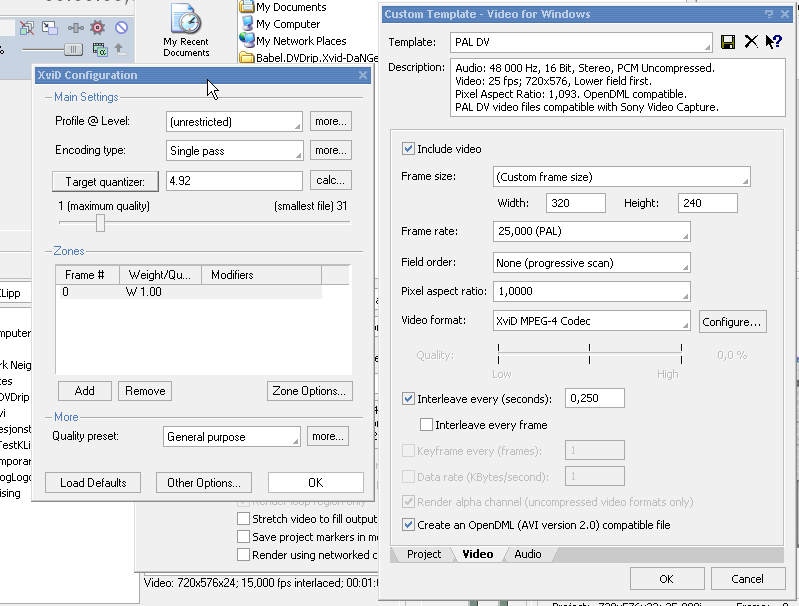Enable Save project markers checkbox
This screenshot has width=799, height=606.
pyautogui.click(x=244, y=537)
